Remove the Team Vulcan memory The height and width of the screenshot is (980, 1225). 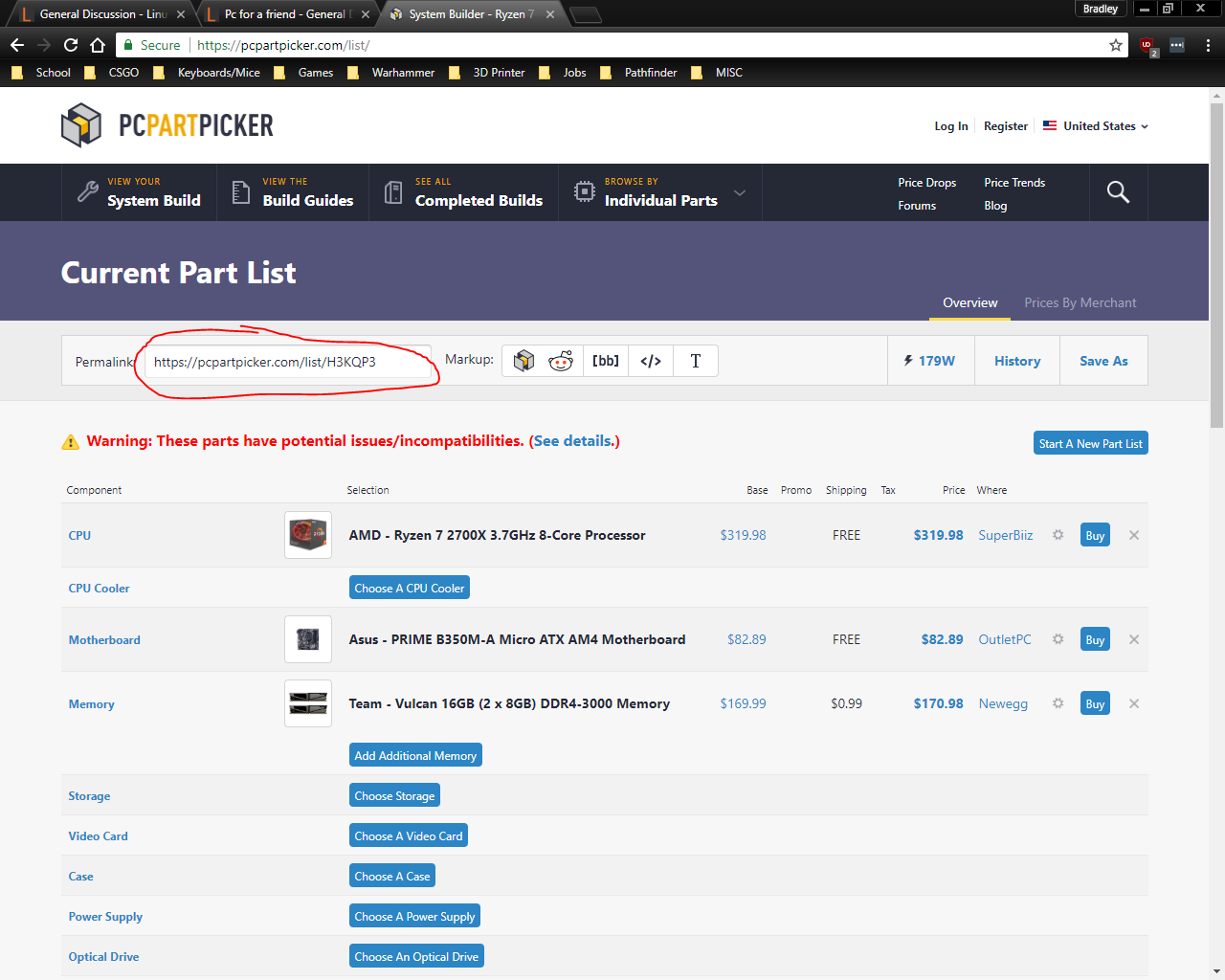pos(1134,703)
